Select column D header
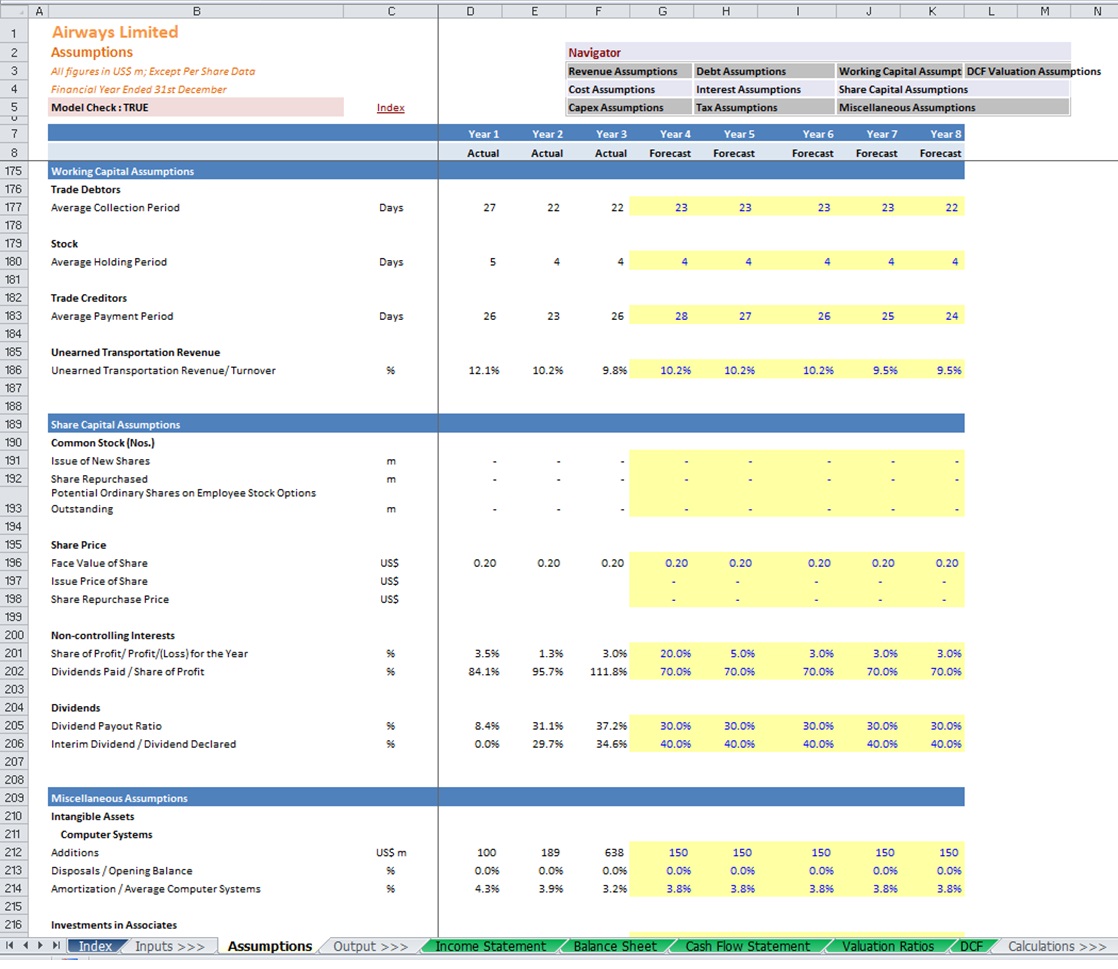 click(470, 11)
